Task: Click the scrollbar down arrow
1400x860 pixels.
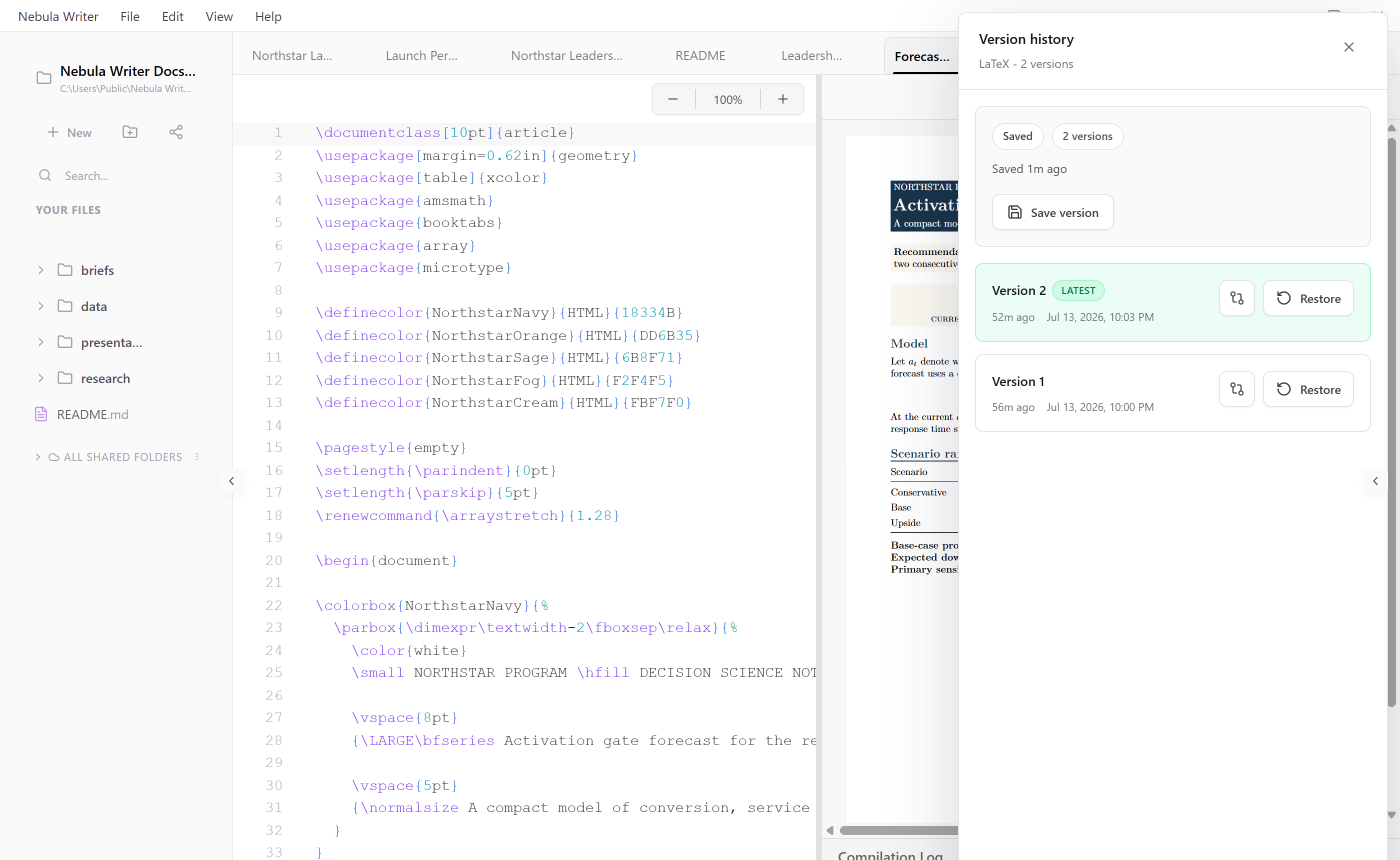Action: pos(1391,815)
